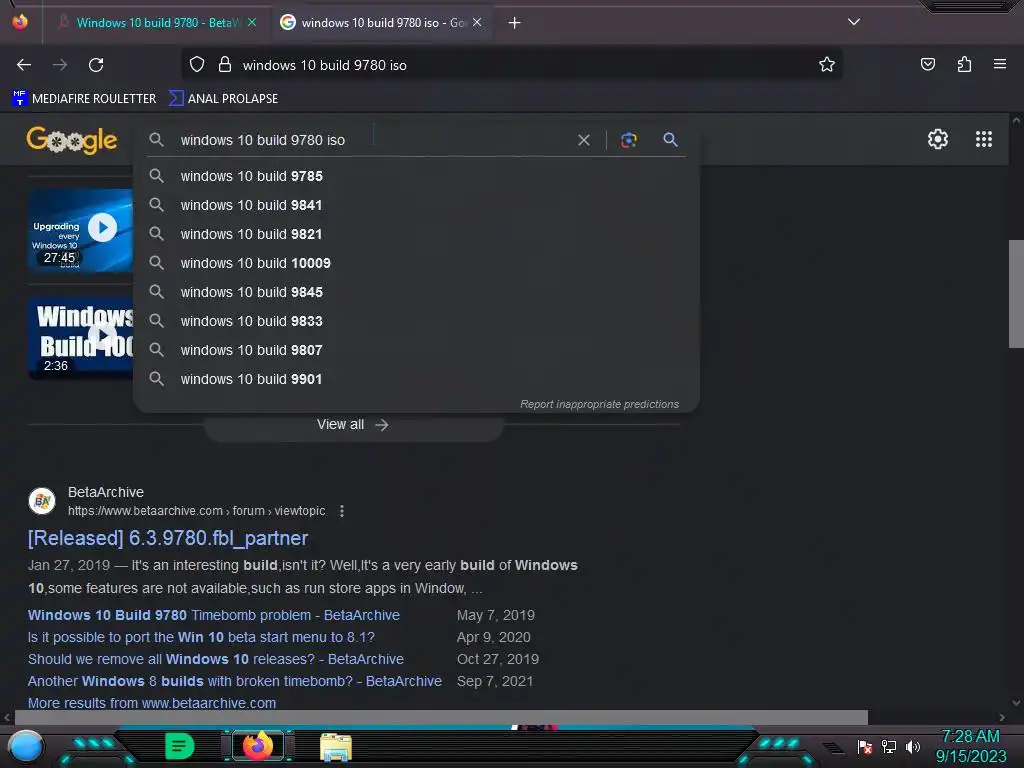Click the View all videos button
The image size is (1024, 768).
[353, 425]
